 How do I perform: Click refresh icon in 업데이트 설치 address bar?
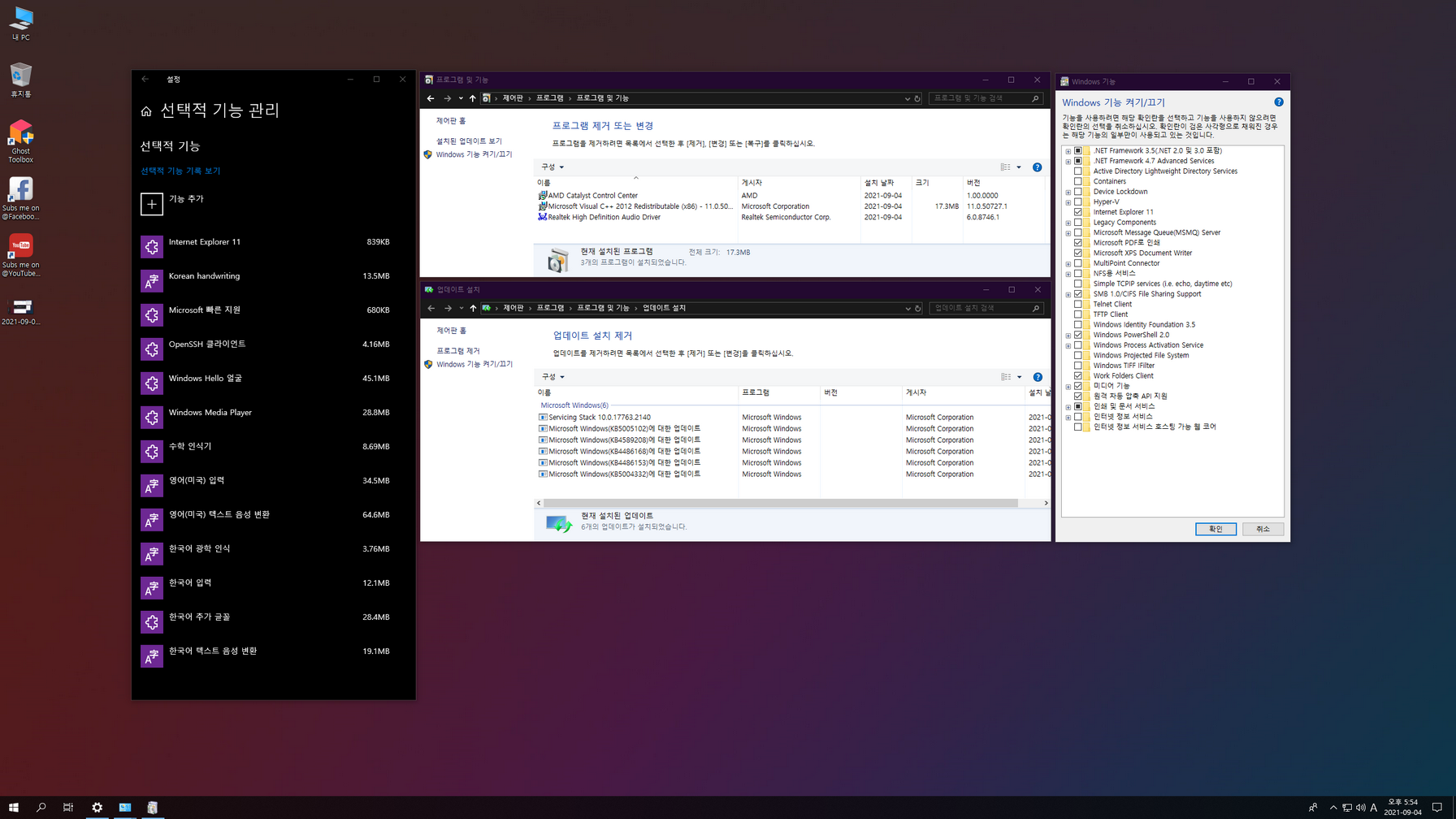[918, 309]
